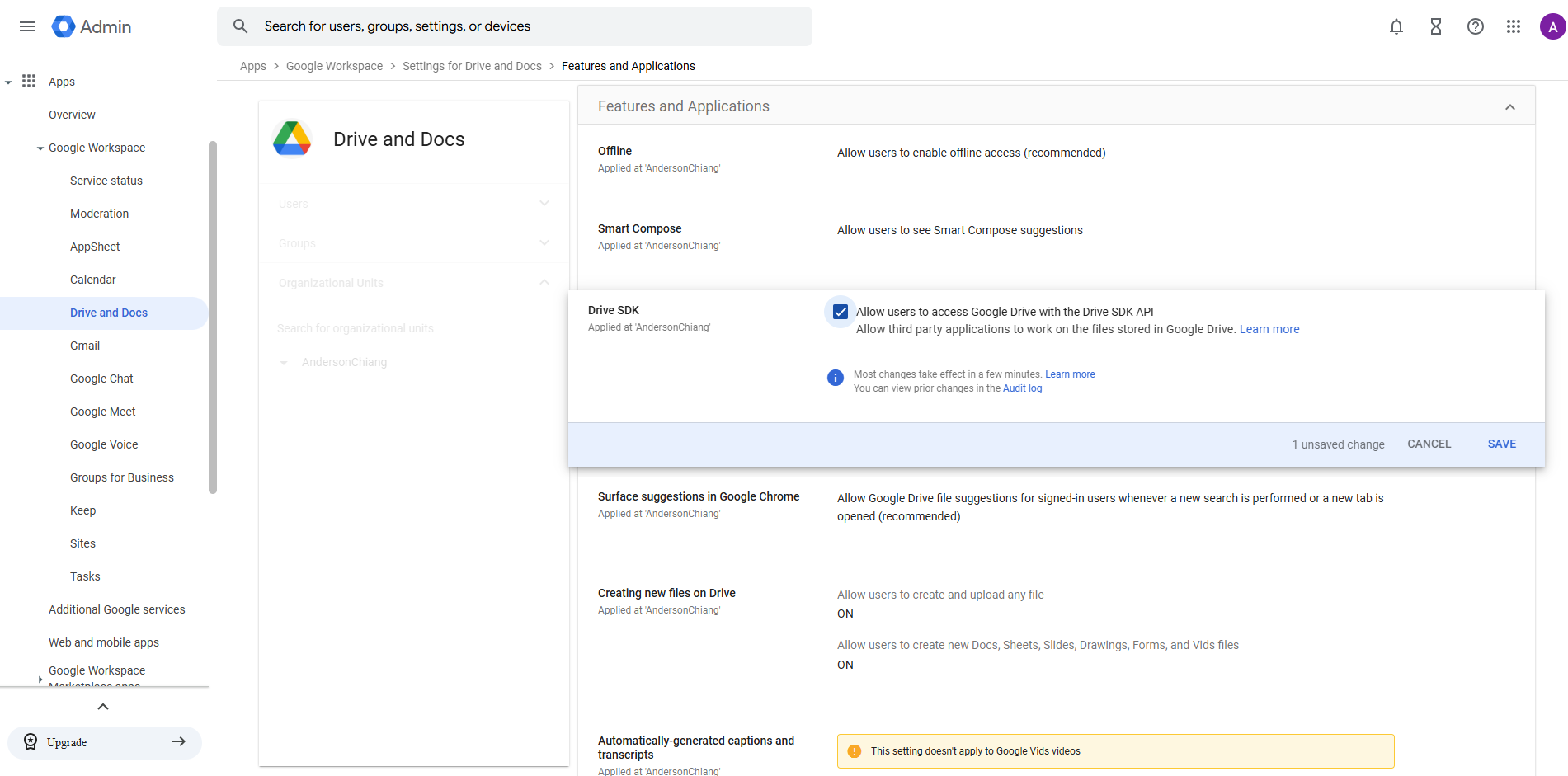Open Google Voice in the sidebar
Viewport: 1568px width, 776px height.
(104, 444)
